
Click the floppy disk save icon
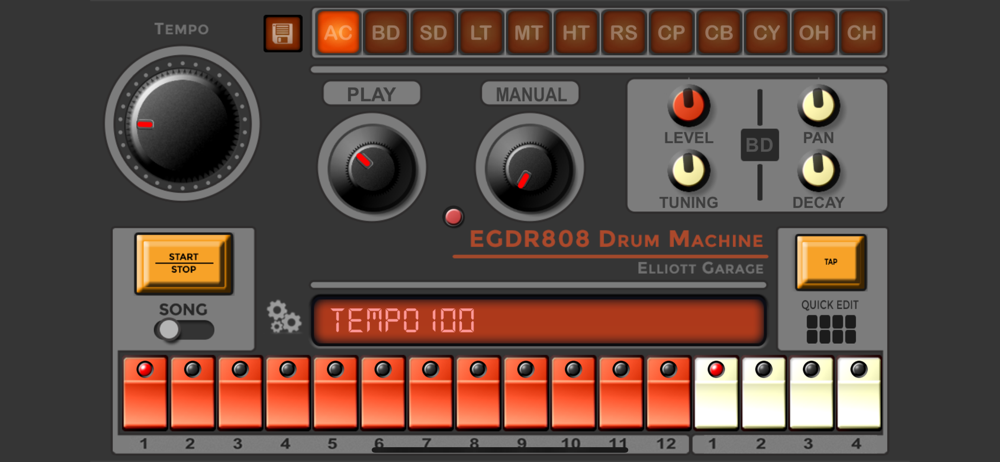tap(283, 33)
